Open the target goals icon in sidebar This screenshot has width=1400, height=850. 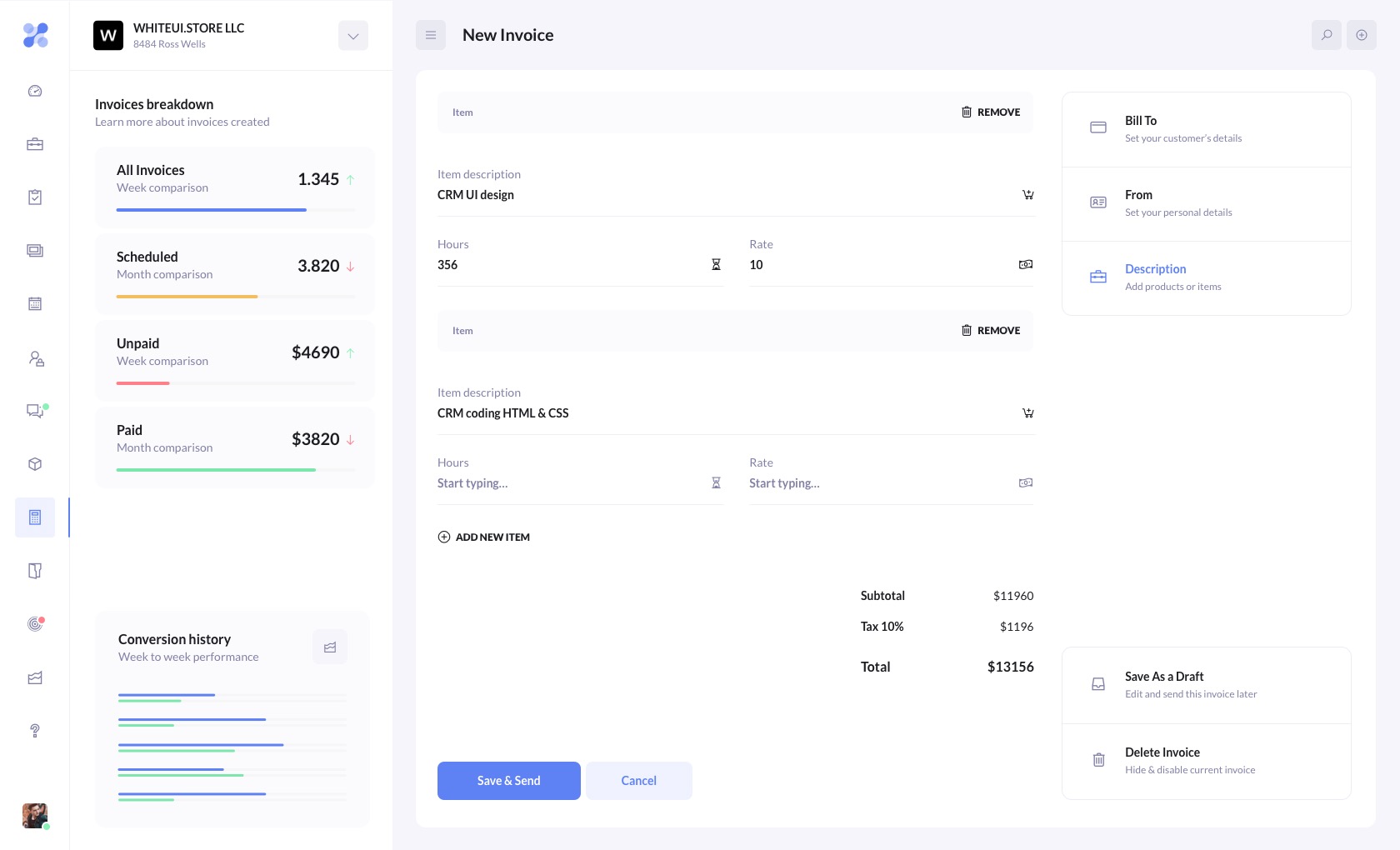[35, 623]
